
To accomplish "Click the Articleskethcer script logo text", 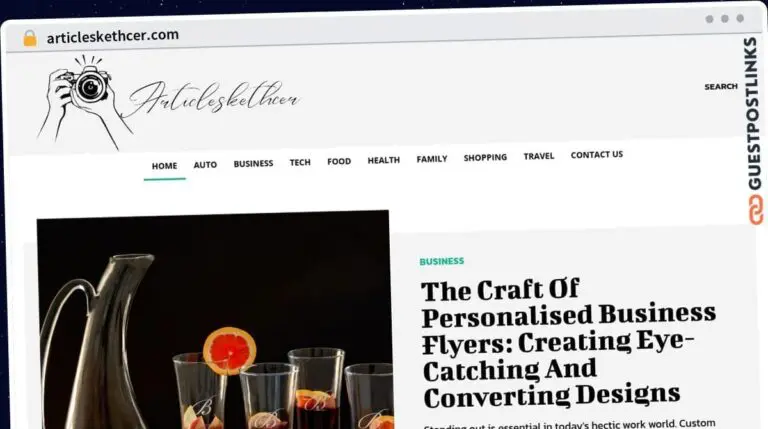I will 214,97.
